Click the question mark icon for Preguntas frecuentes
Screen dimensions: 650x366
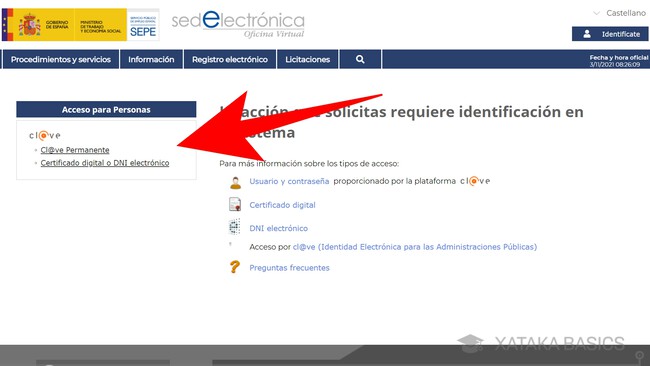pos(235,267)
